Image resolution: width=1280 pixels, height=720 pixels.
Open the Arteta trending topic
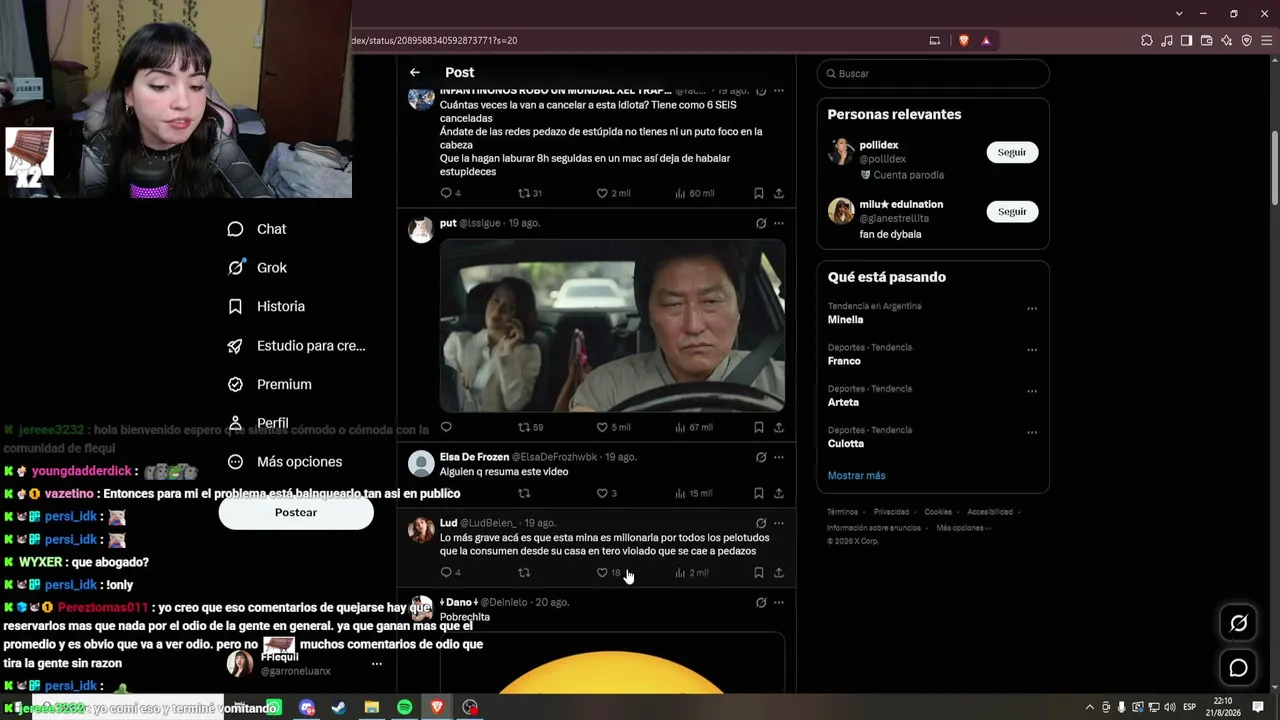(843, 402)
